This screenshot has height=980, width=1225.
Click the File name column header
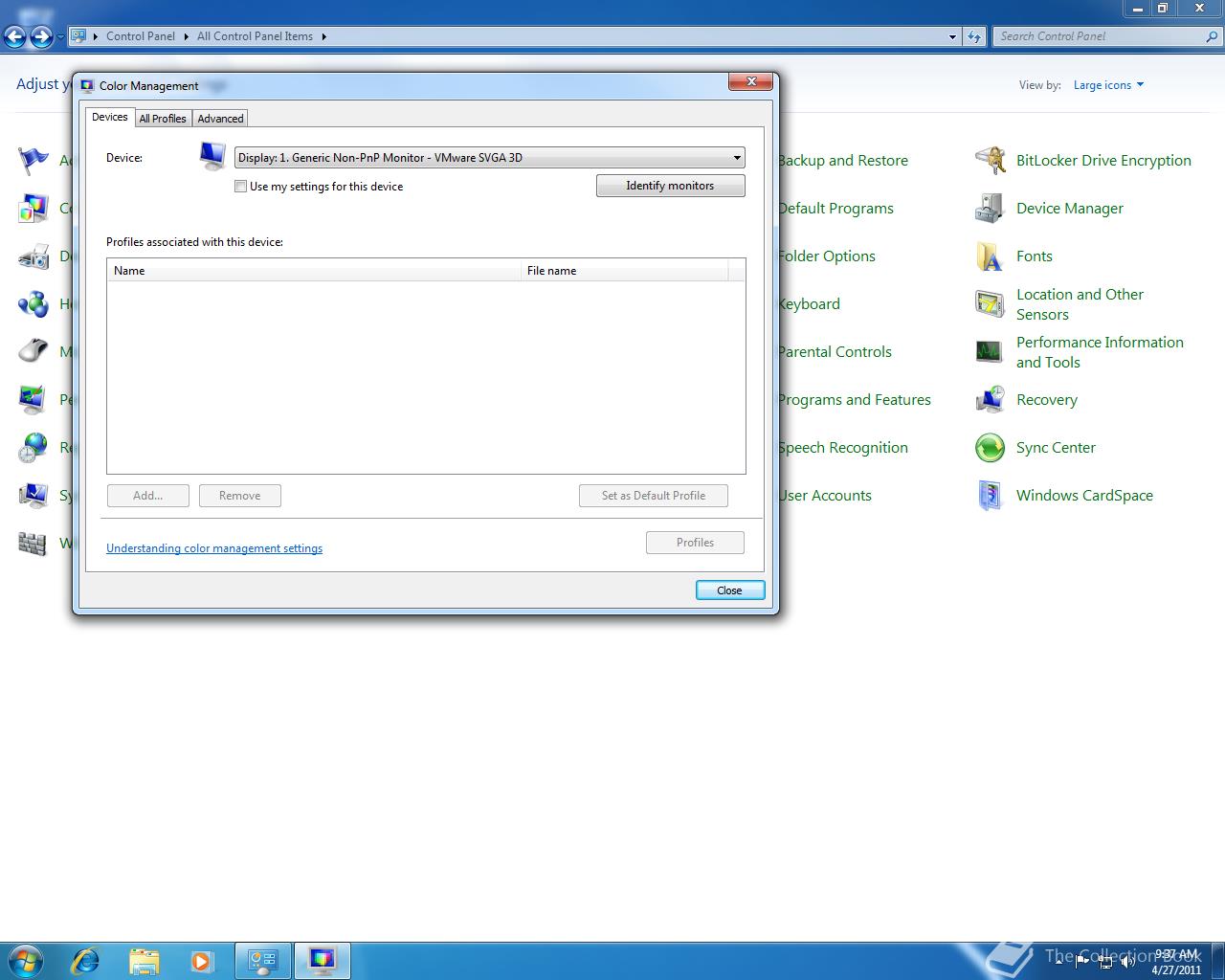[x=624, y=271]
